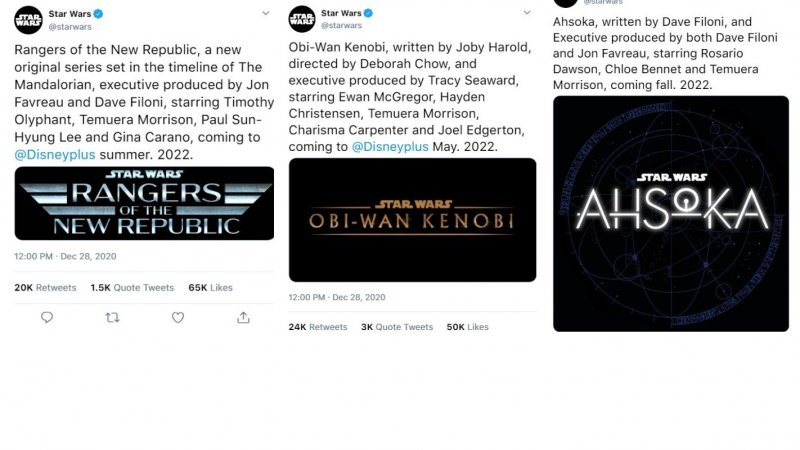Open the Rangers of the New Republic image
Screen dimensions: 800x450
click(144, 204)
